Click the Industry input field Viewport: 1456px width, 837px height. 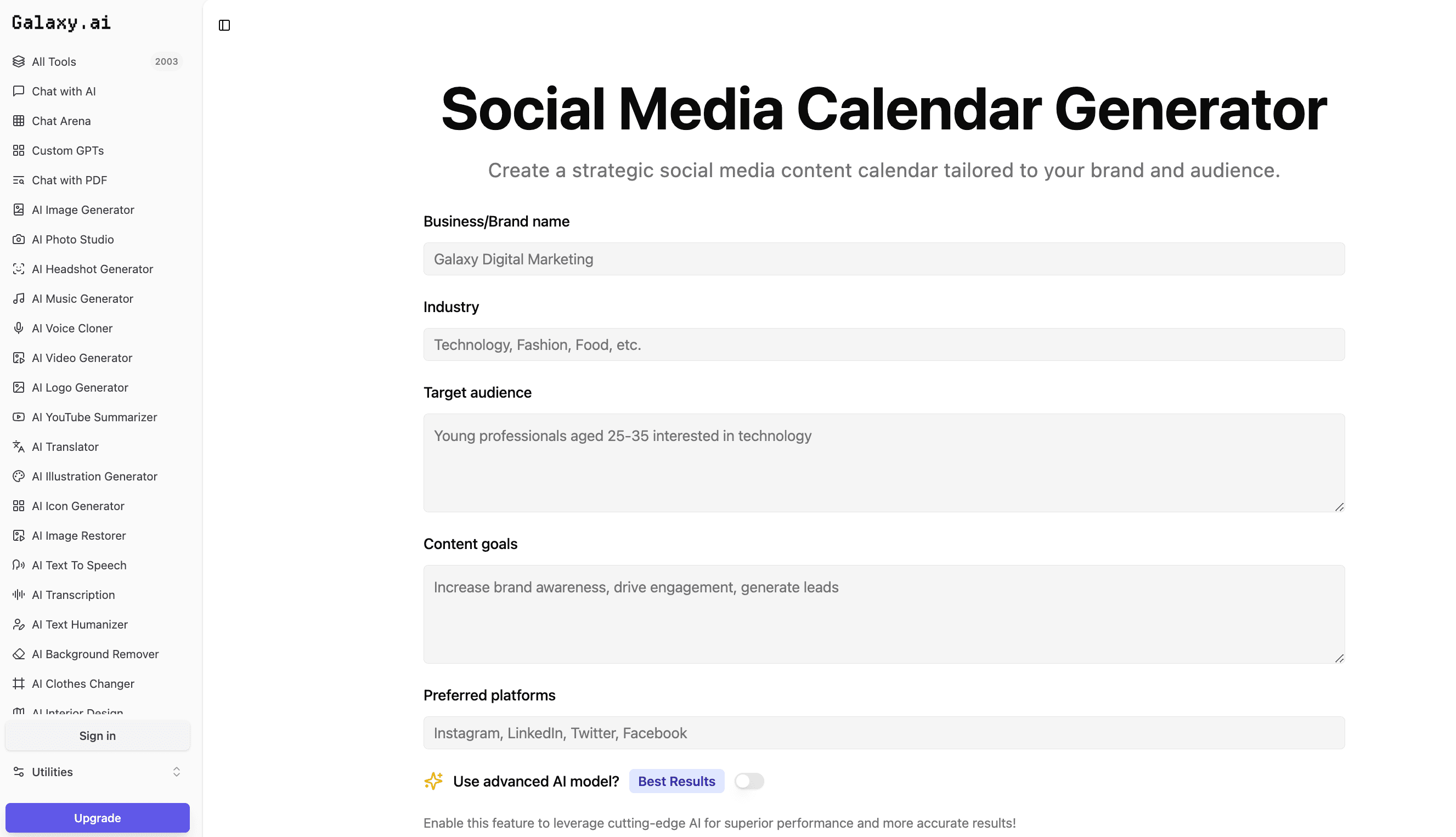884,344
